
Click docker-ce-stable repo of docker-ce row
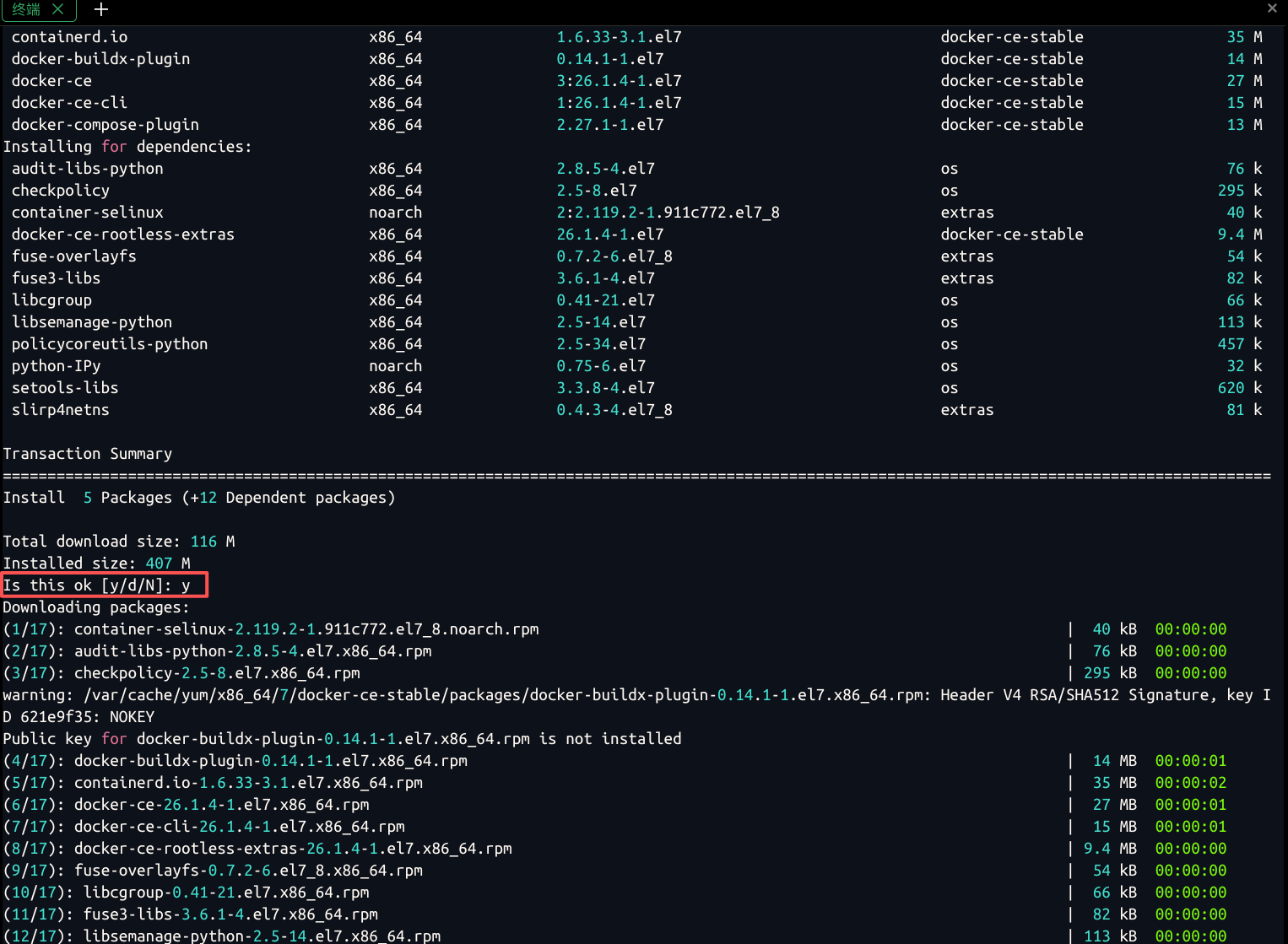1012,81
